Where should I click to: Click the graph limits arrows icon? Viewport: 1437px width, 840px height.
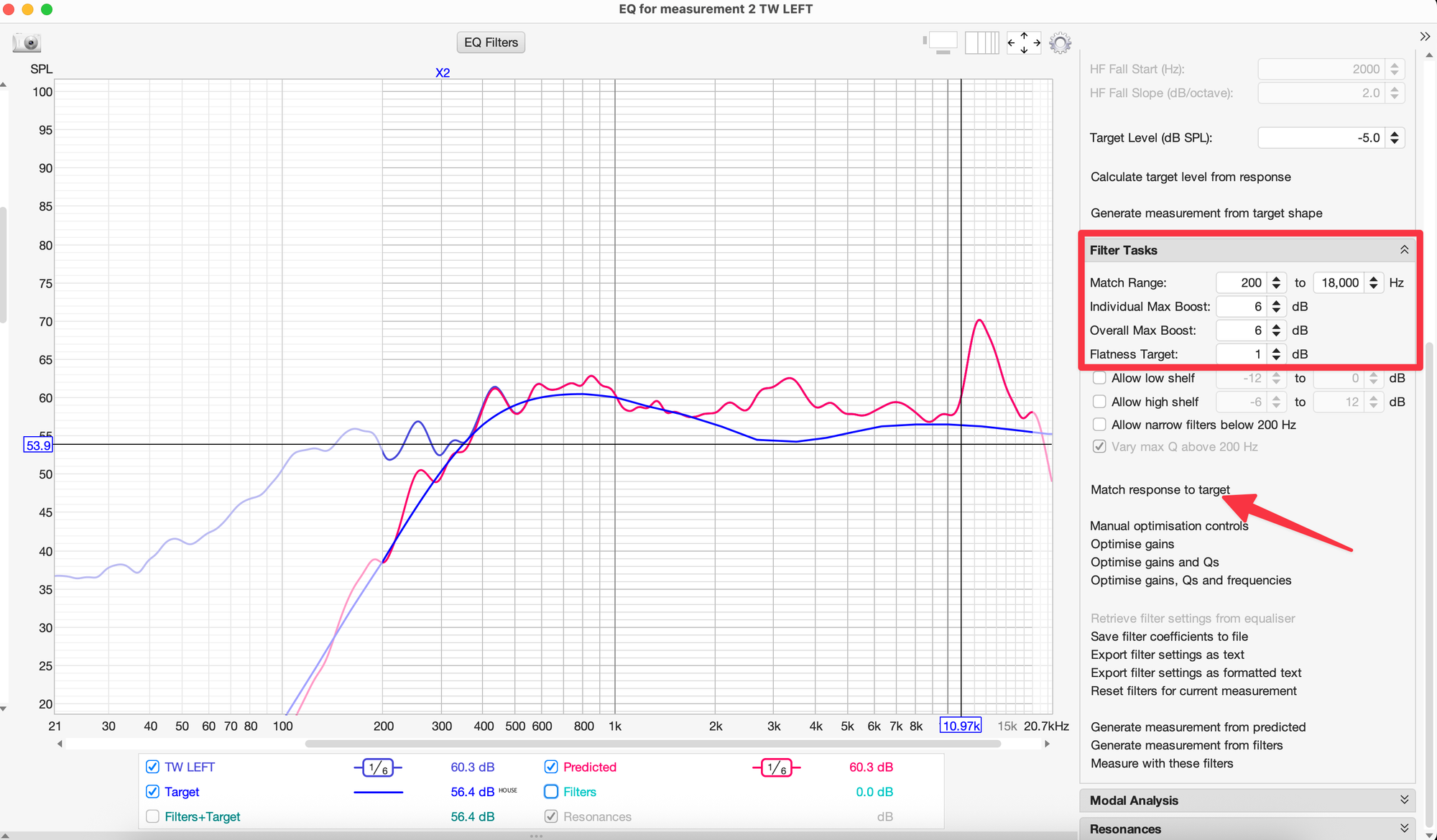click(x=1024, y=42)
